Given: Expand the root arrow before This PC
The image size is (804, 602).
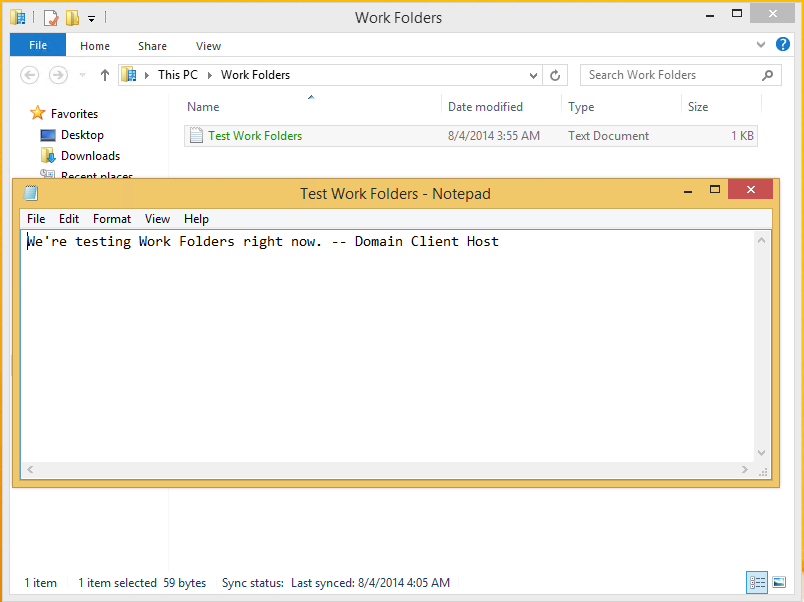Looking at the screenshot, I should tap(147, 75).
